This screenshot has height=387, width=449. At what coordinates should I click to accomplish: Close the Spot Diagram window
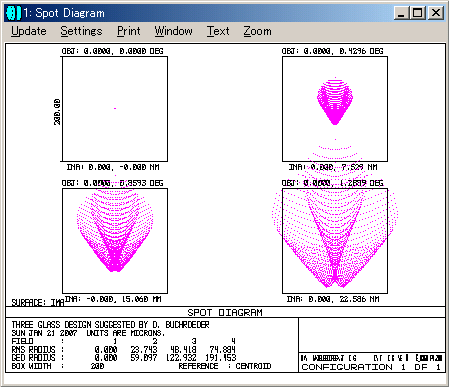click(x=435, y=13)
